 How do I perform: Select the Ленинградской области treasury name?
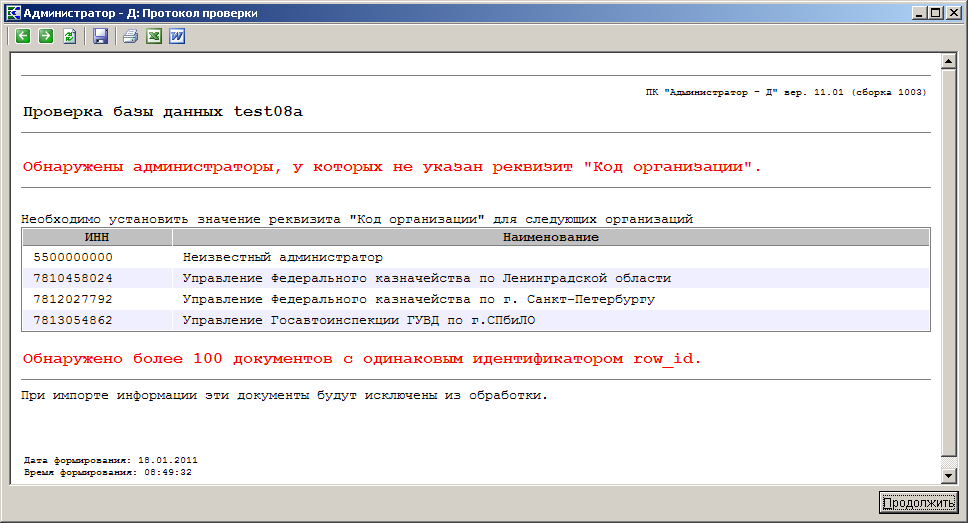427,278
